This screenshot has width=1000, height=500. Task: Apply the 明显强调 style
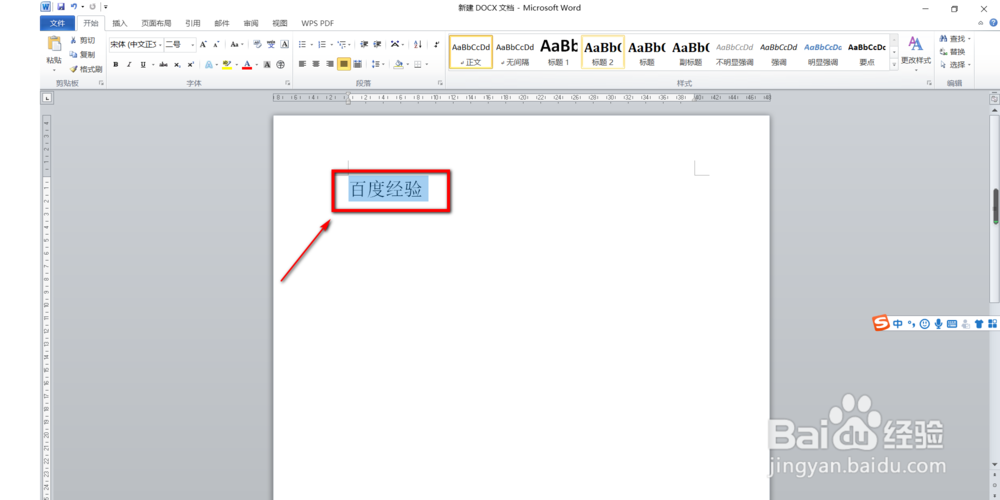pos(823,52)
